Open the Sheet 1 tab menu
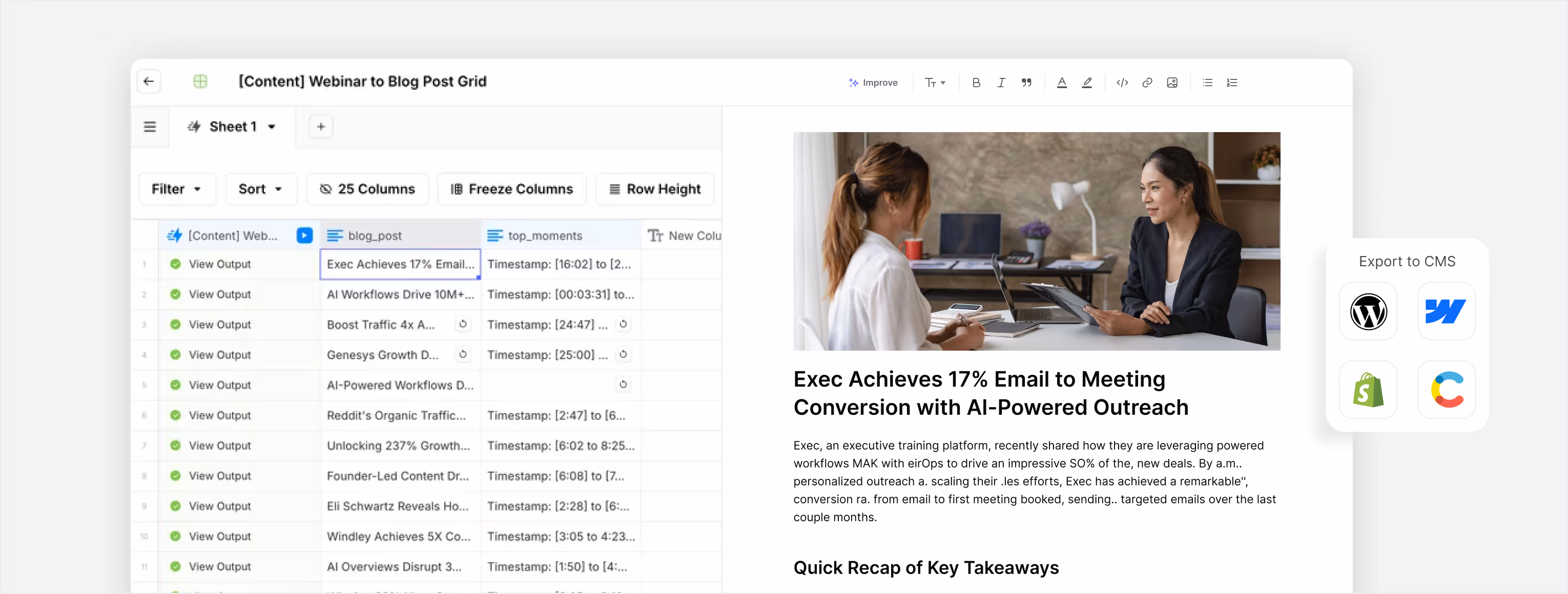 272,127
